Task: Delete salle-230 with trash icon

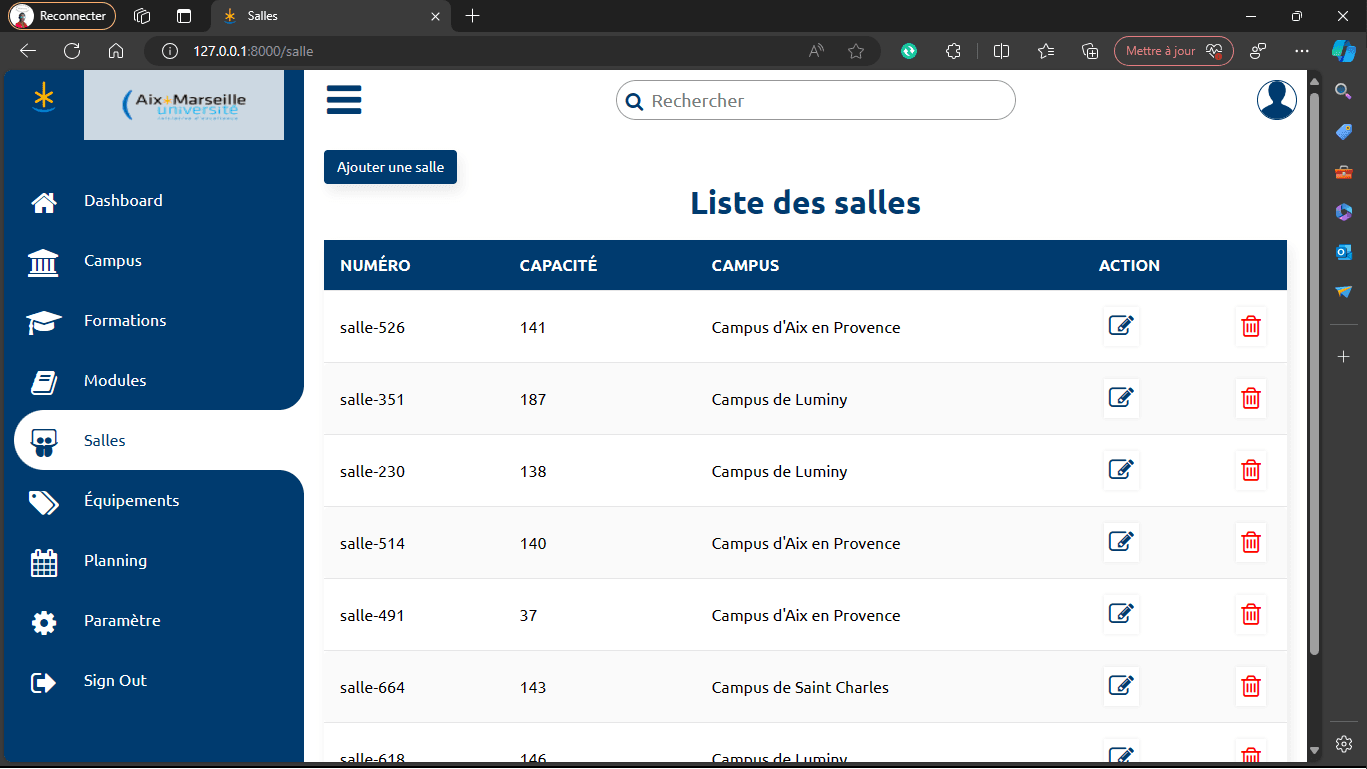Action: (x=1250, y=470)
